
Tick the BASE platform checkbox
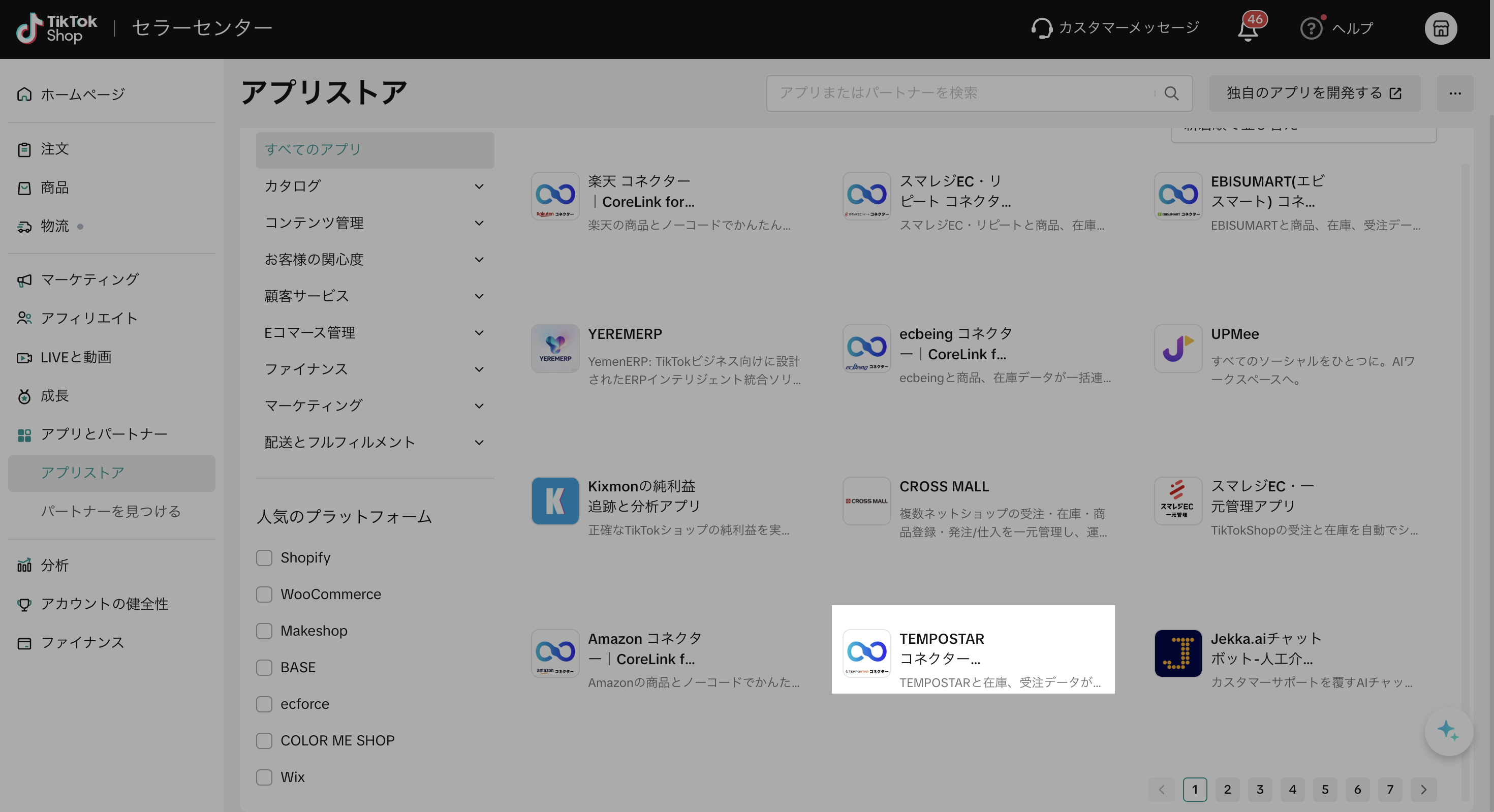point(264,667)
